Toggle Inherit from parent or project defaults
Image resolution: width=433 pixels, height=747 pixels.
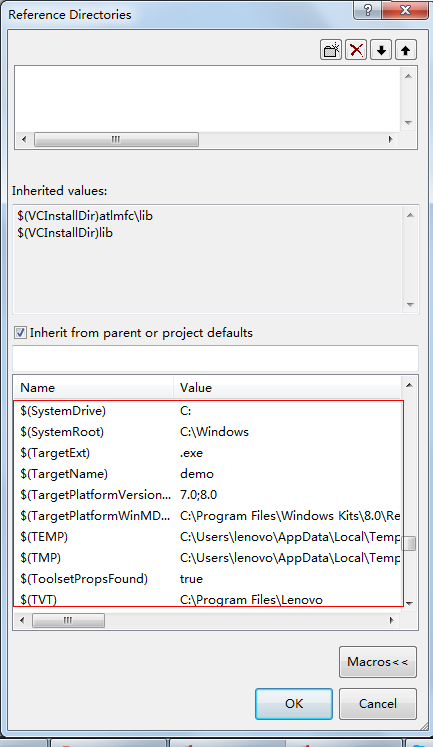click(20, 333)
